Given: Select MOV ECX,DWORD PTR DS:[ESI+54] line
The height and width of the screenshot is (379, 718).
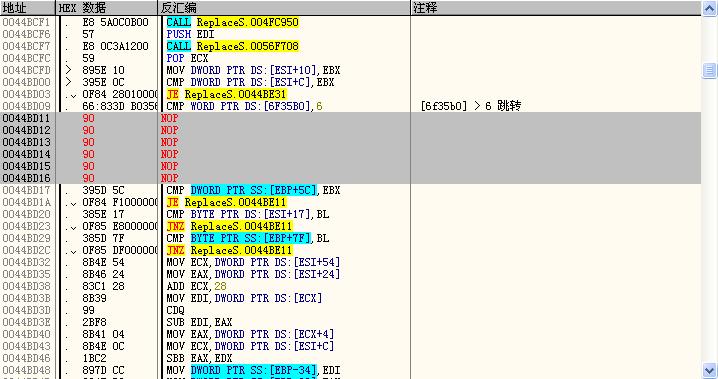Looking at the screenshot, I should click(253, 262).
